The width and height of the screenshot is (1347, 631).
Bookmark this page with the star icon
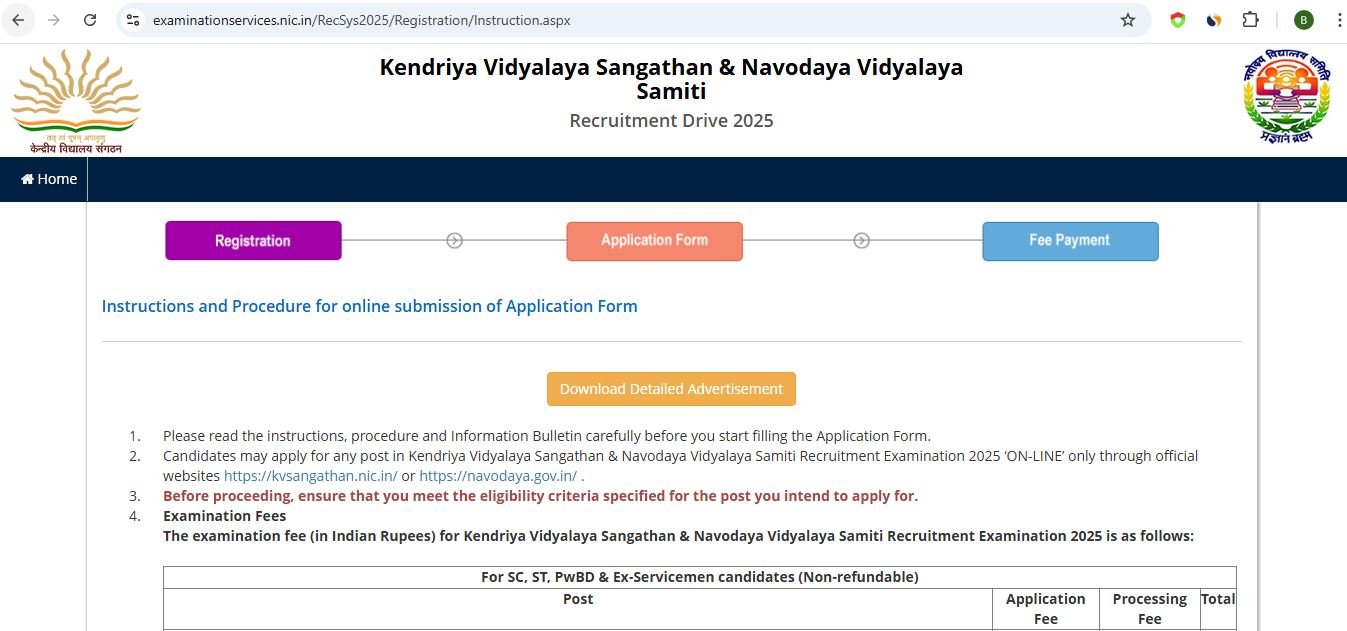(x=1128, y=20)
